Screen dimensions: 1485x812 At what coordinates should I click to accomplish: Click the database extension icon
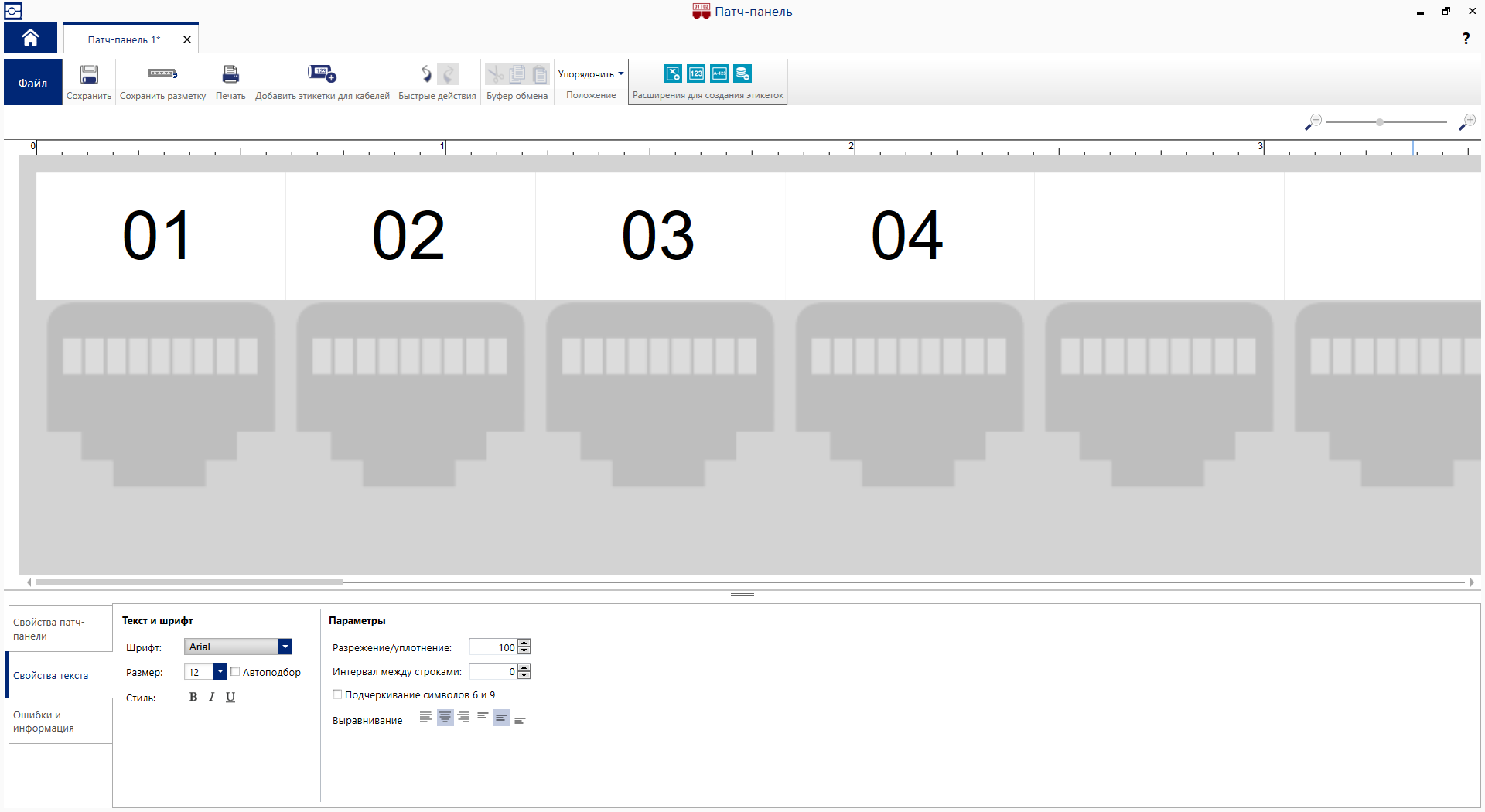(742, 74)
